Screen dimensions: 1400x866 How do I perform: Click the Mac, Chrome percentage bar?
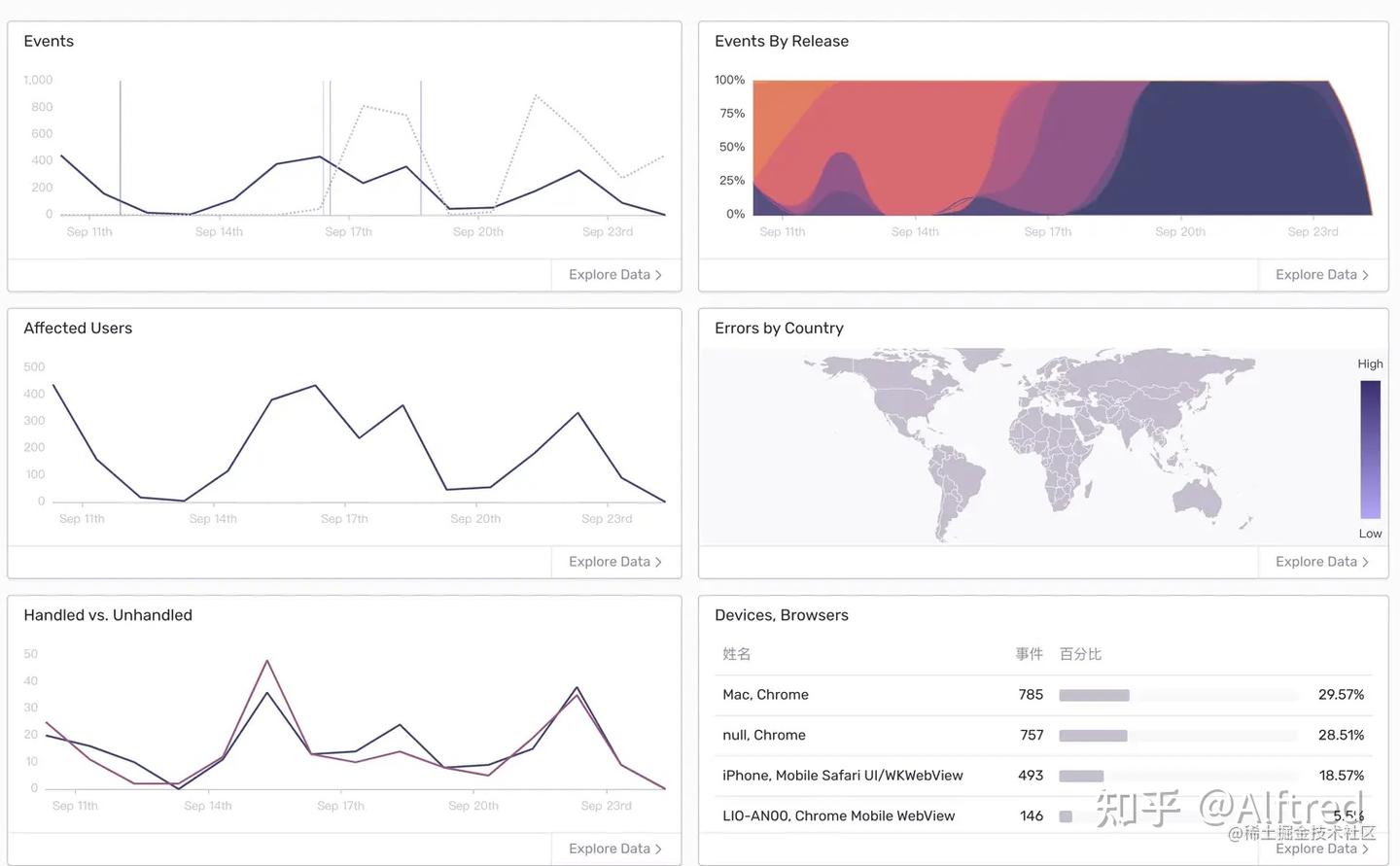(1094, 695)
